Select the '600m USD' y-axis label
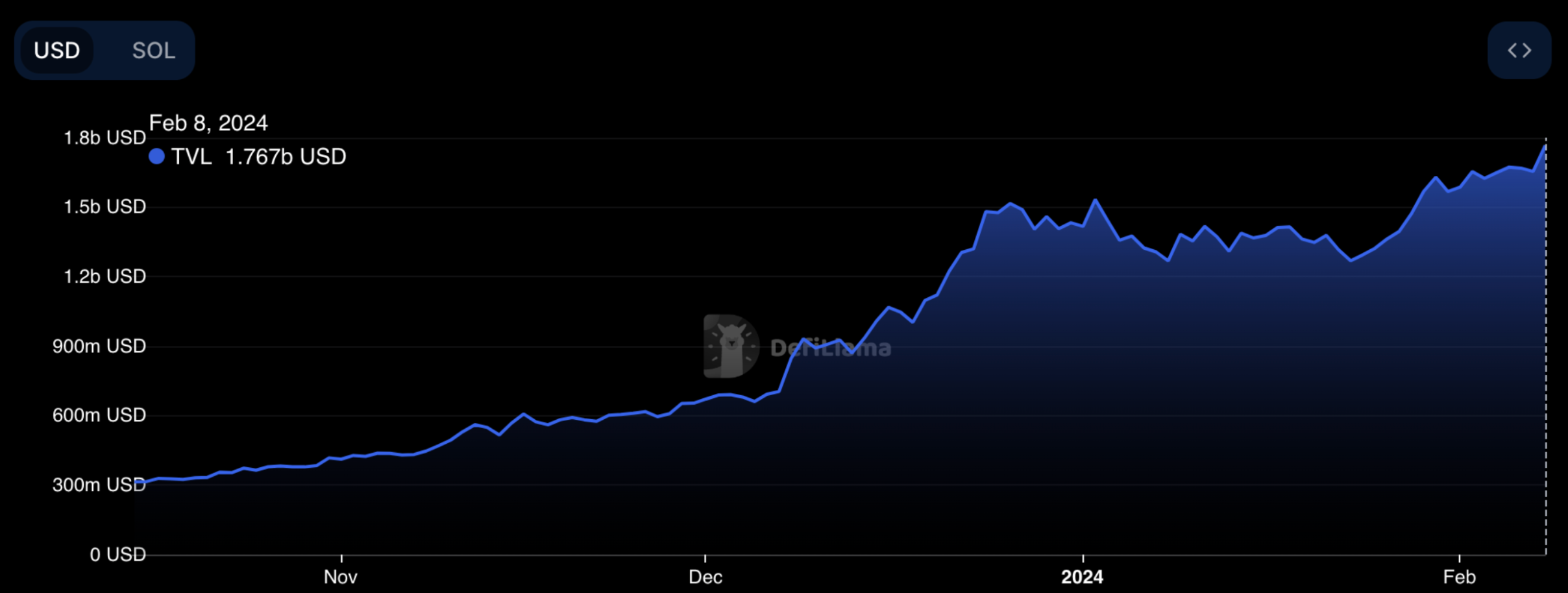1568x593 pixels. [99, 415]
